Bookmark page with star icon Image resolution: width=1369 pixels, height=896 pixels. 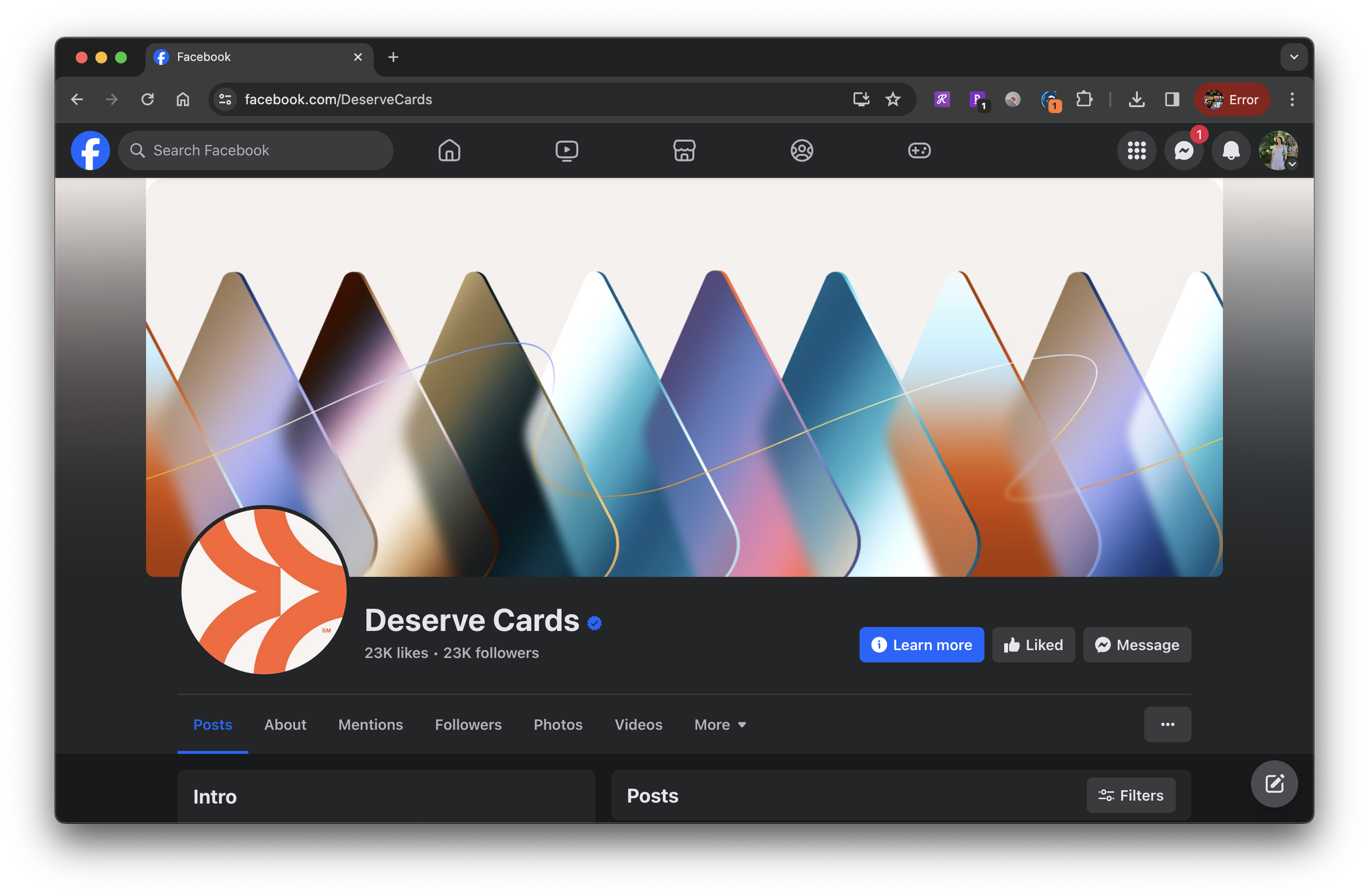[x=892, y=100]
